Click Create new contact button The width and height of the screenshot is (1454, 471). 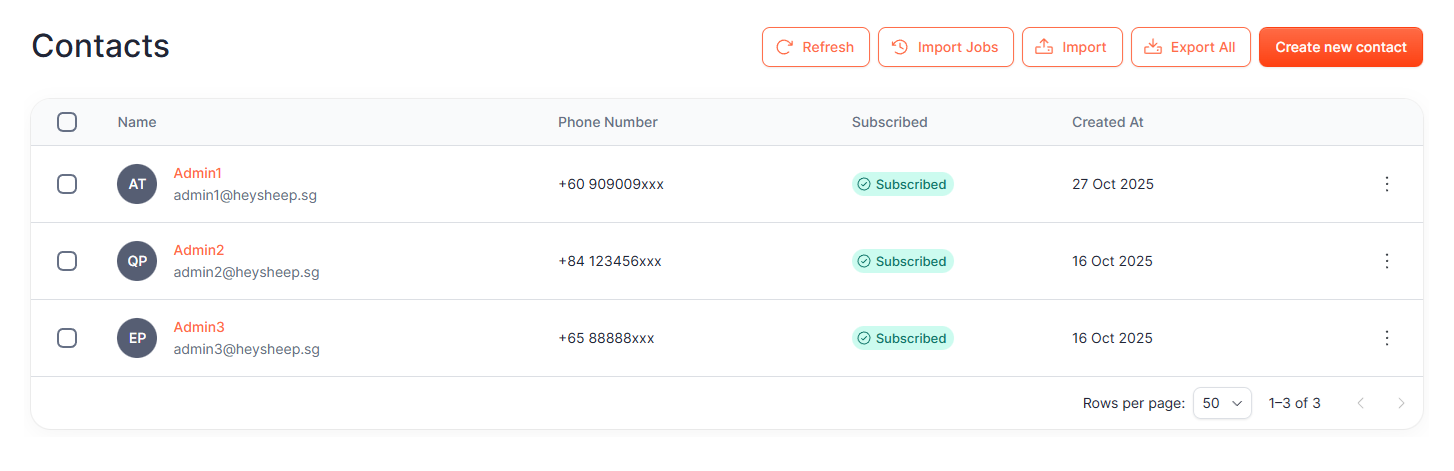(x=1340, y=47)
